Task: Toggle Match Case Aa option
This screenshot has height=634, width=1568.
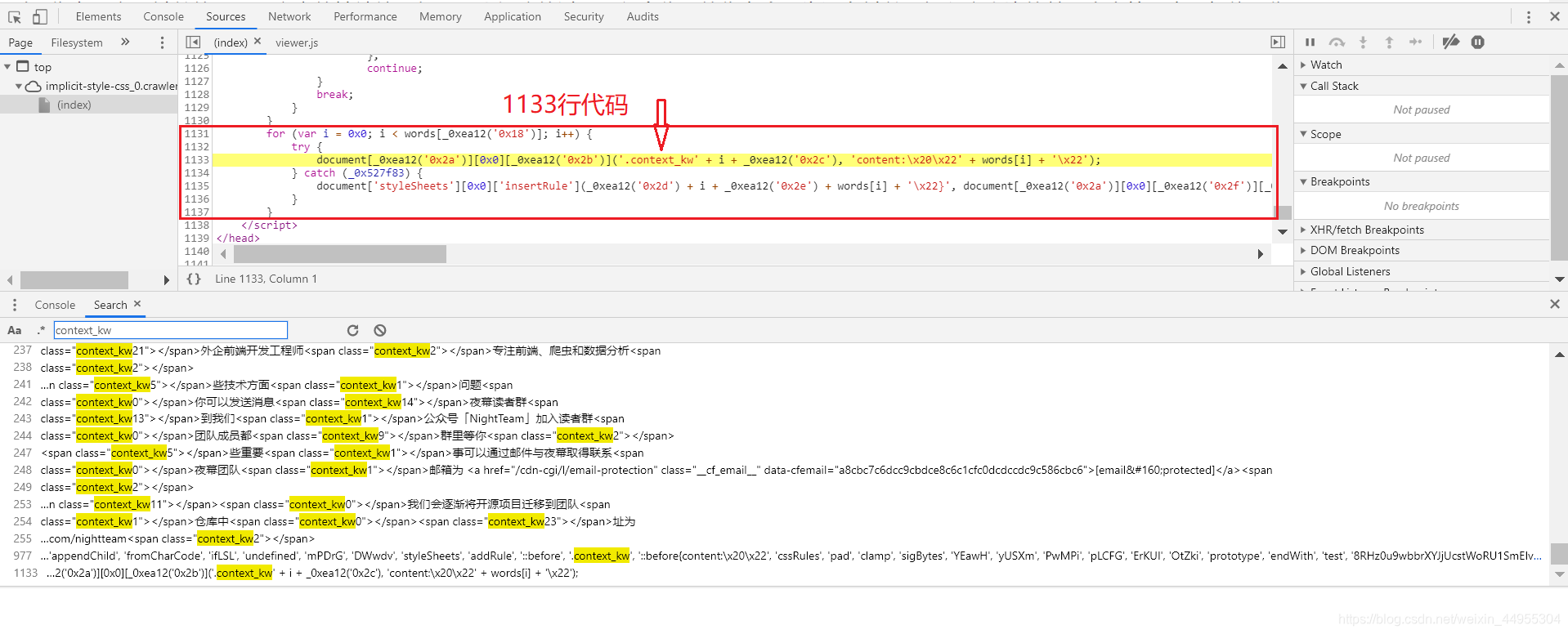Action: (x=15, y=330)
